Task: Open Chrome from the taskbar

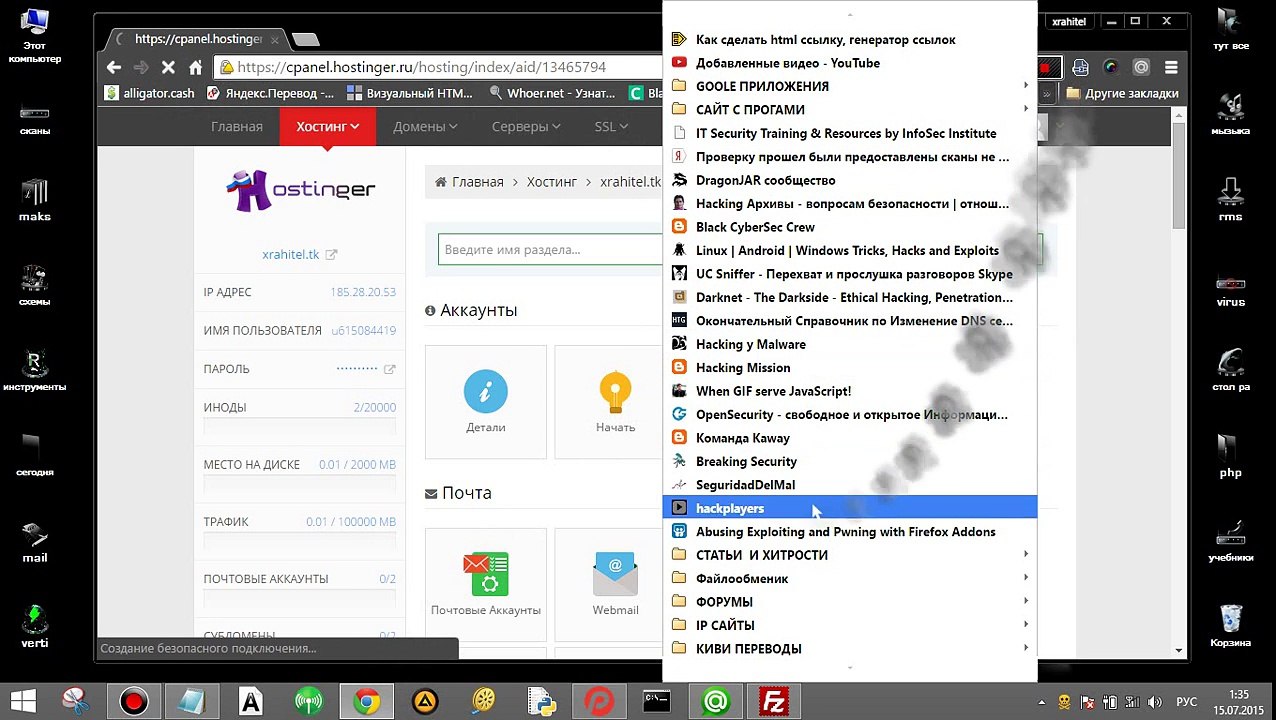Action: pos(367,701)
